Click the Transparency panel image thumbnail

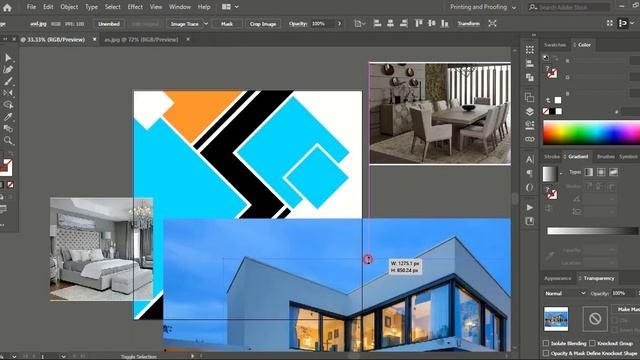click(556, 319)
